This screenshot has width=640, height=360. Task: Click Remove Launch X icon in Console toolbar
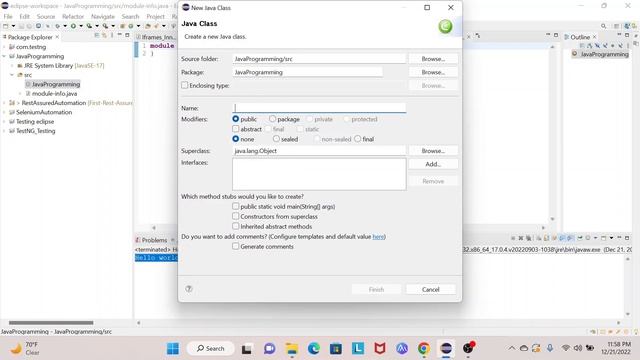(x=521, y=238)
